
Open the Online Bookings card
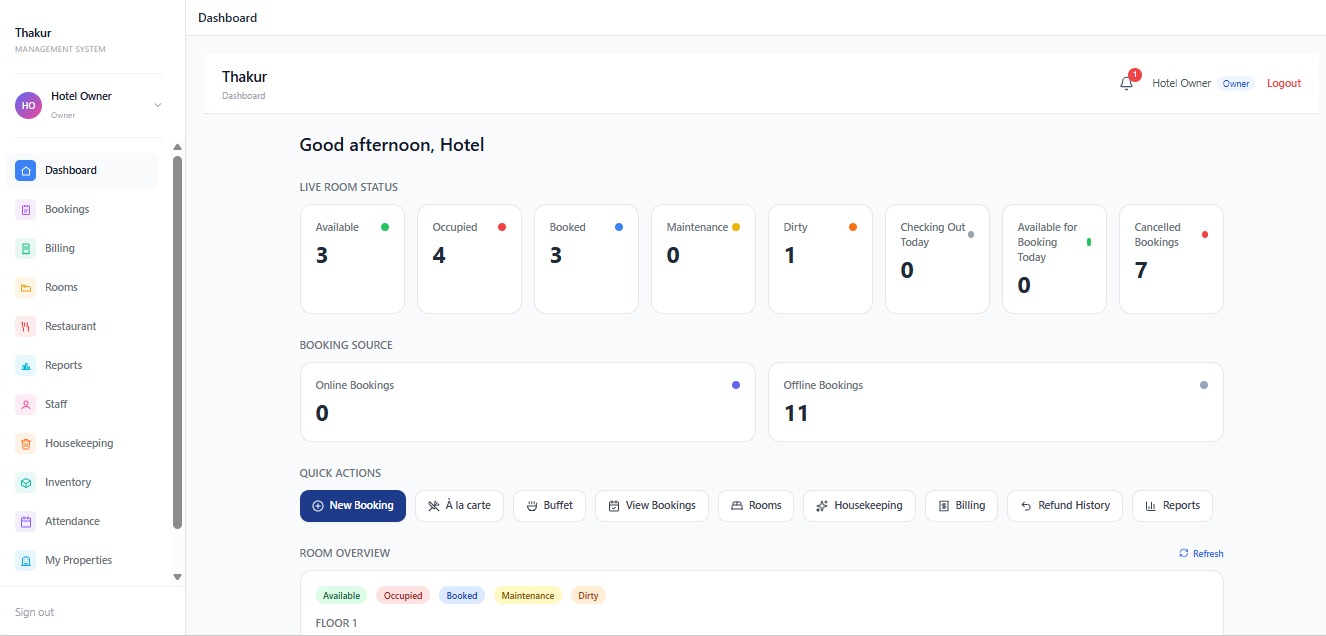(528, 402)
